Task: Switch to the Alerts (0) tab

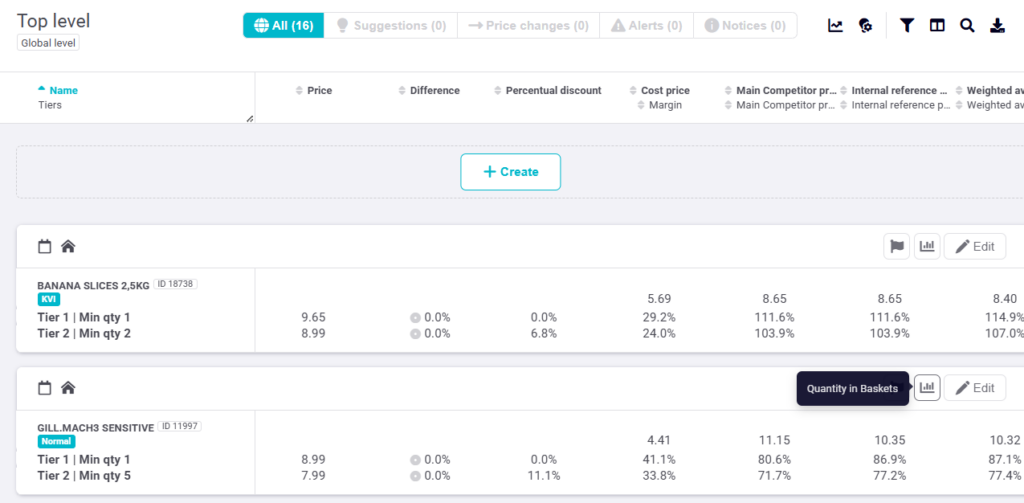Action: click(x=647, y=25)
